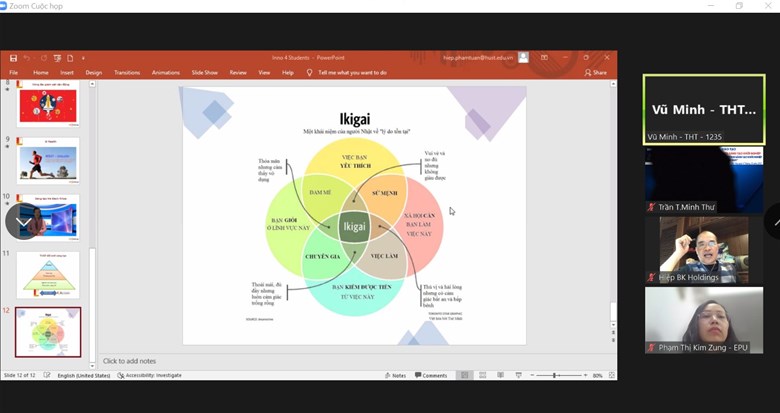Open Reading View from status bar
Screen dimensions: 780x413
[x=500, y=375]
